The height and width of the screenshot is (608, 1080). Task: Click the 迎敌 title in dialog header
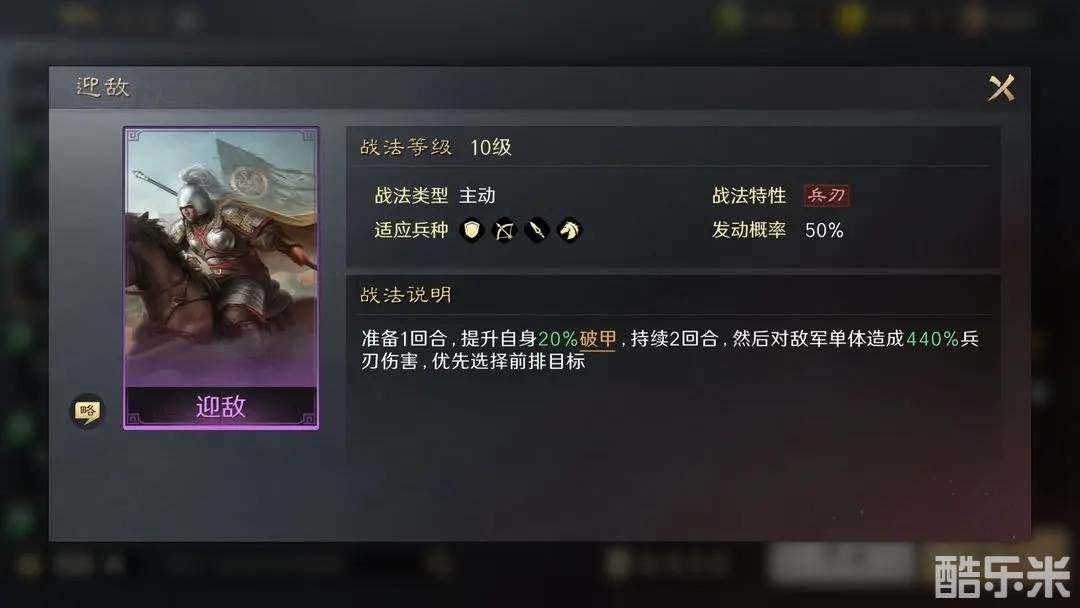[x=103, y=87]
